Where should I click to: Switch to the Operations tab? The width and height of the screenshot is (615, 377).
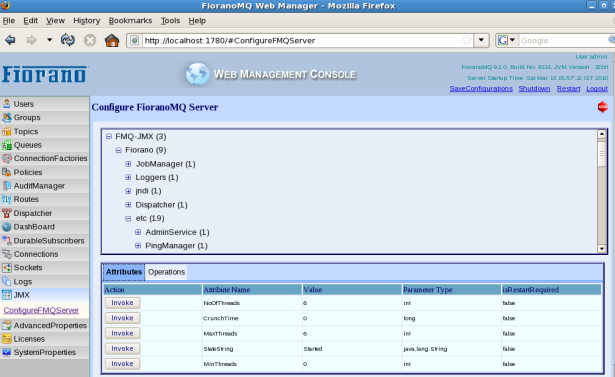[x=166, y=272]
